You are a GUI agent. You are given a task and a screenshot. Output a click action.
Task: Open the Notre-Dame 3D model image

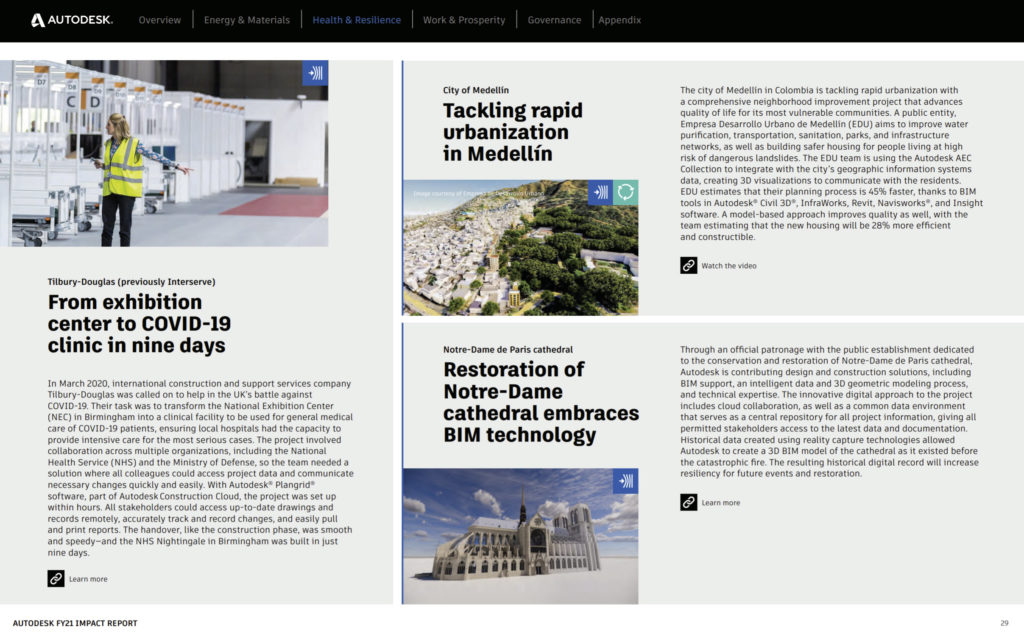click(x=520, y=536)
